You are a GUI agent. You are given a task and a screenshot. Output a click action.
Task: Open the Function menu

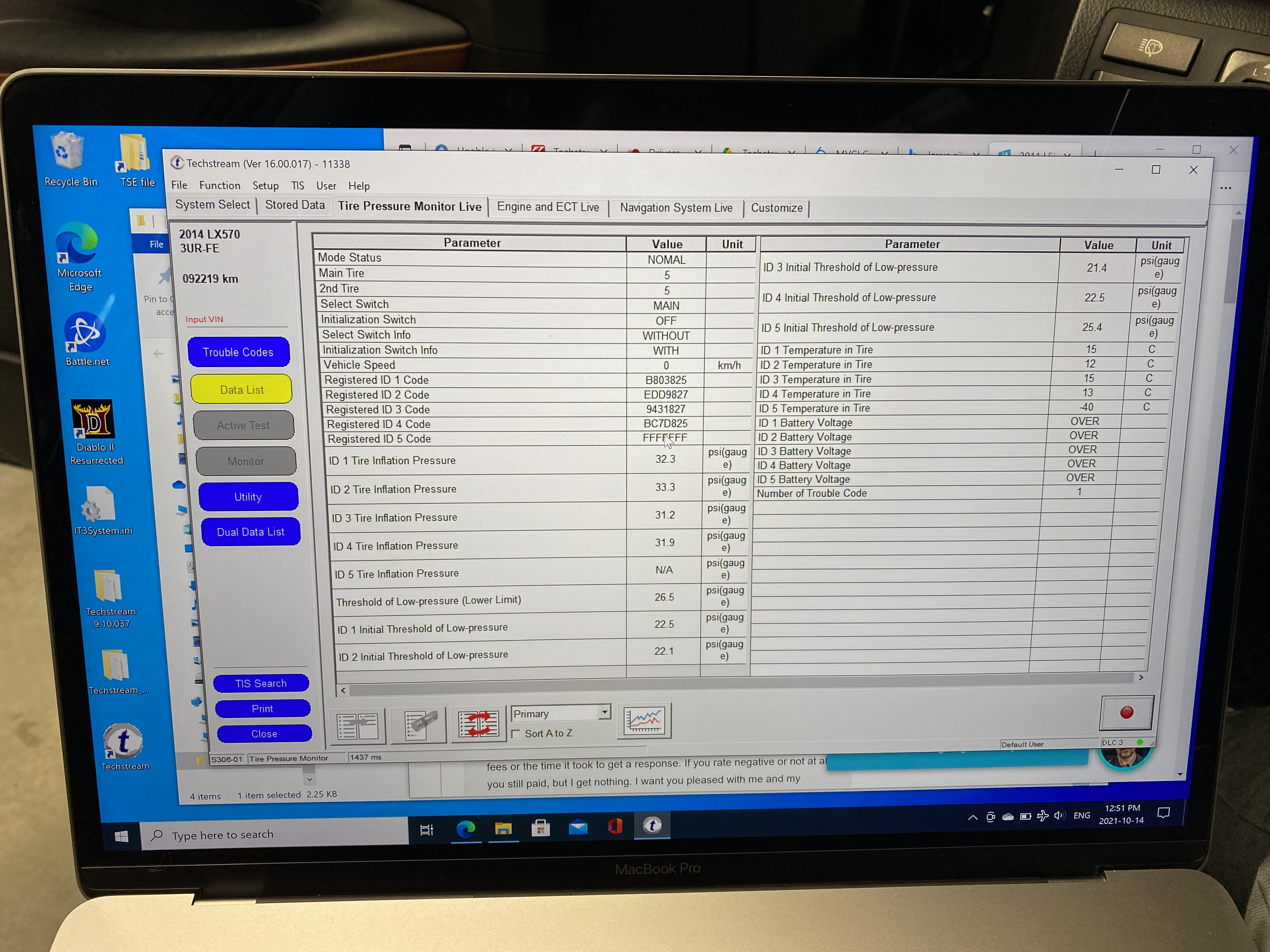(219, 185)
